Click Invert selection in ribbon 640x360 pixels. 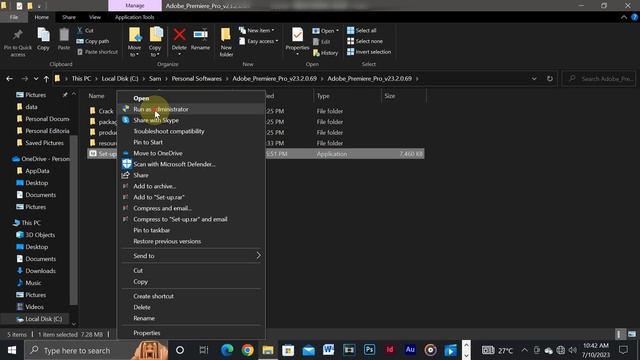click(x=369, y=52)
